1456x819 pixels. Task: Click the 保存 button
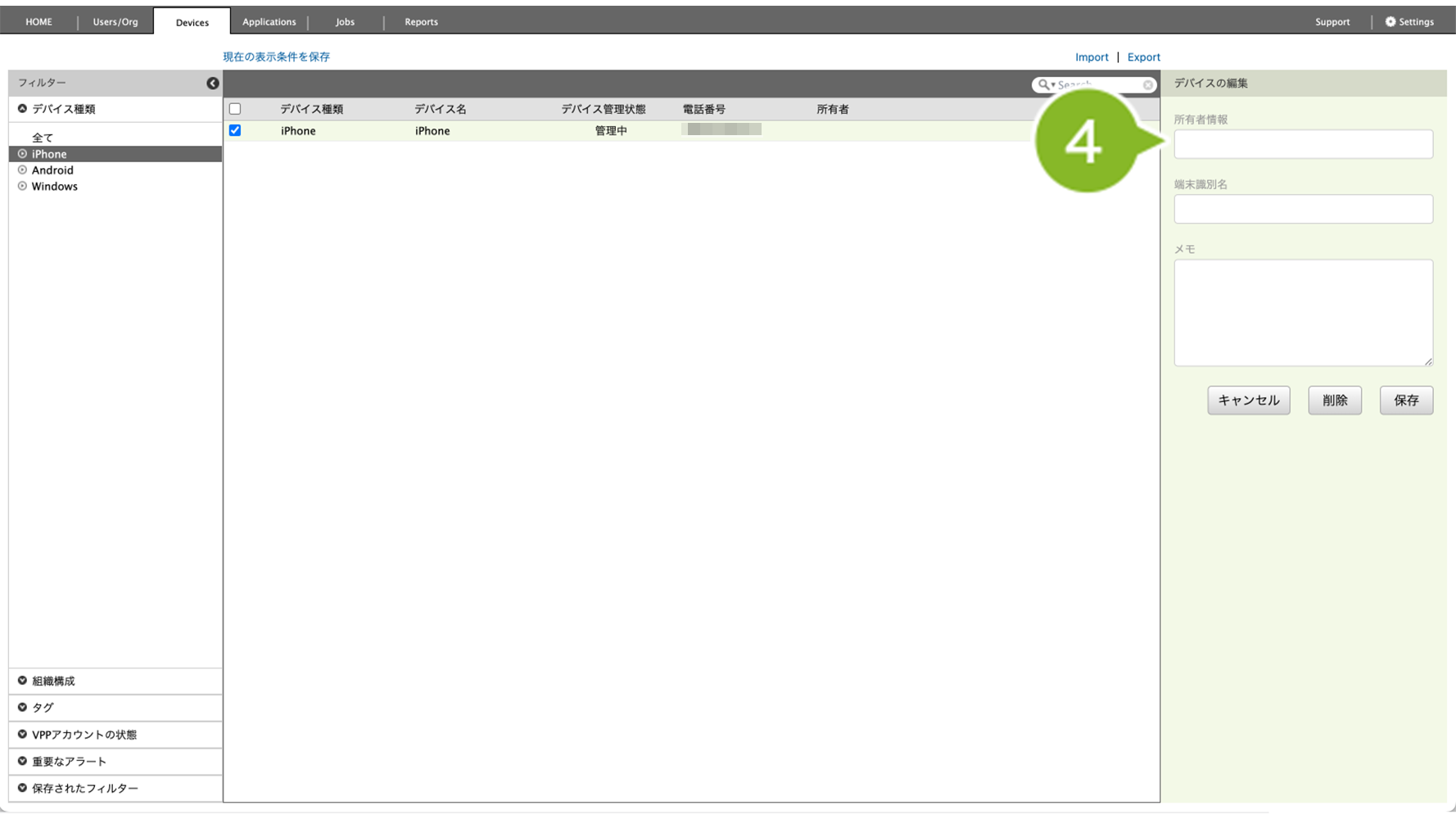click(x=1405, y=400)
